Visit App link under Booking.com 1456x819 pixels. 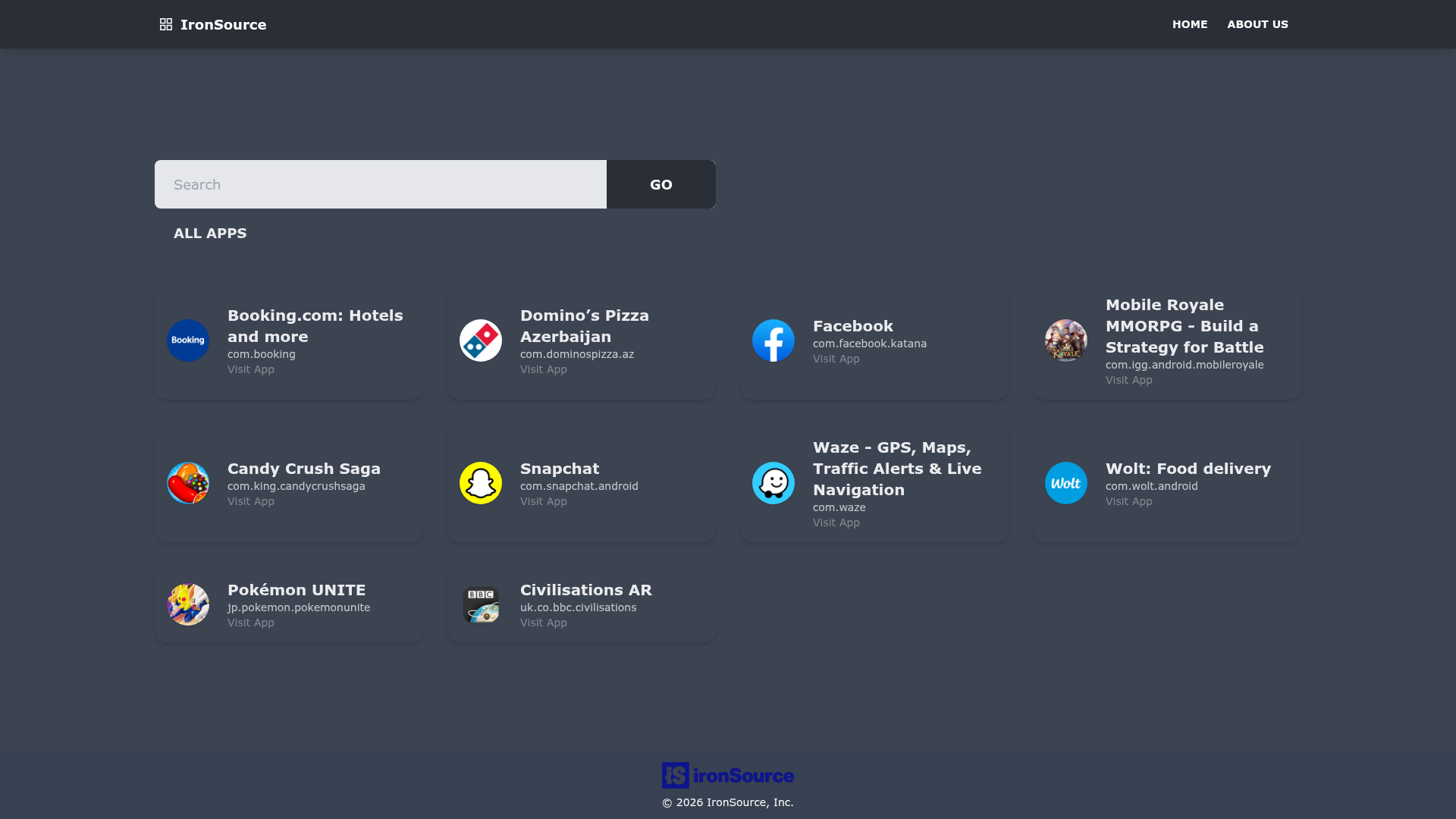click(251, 369)
